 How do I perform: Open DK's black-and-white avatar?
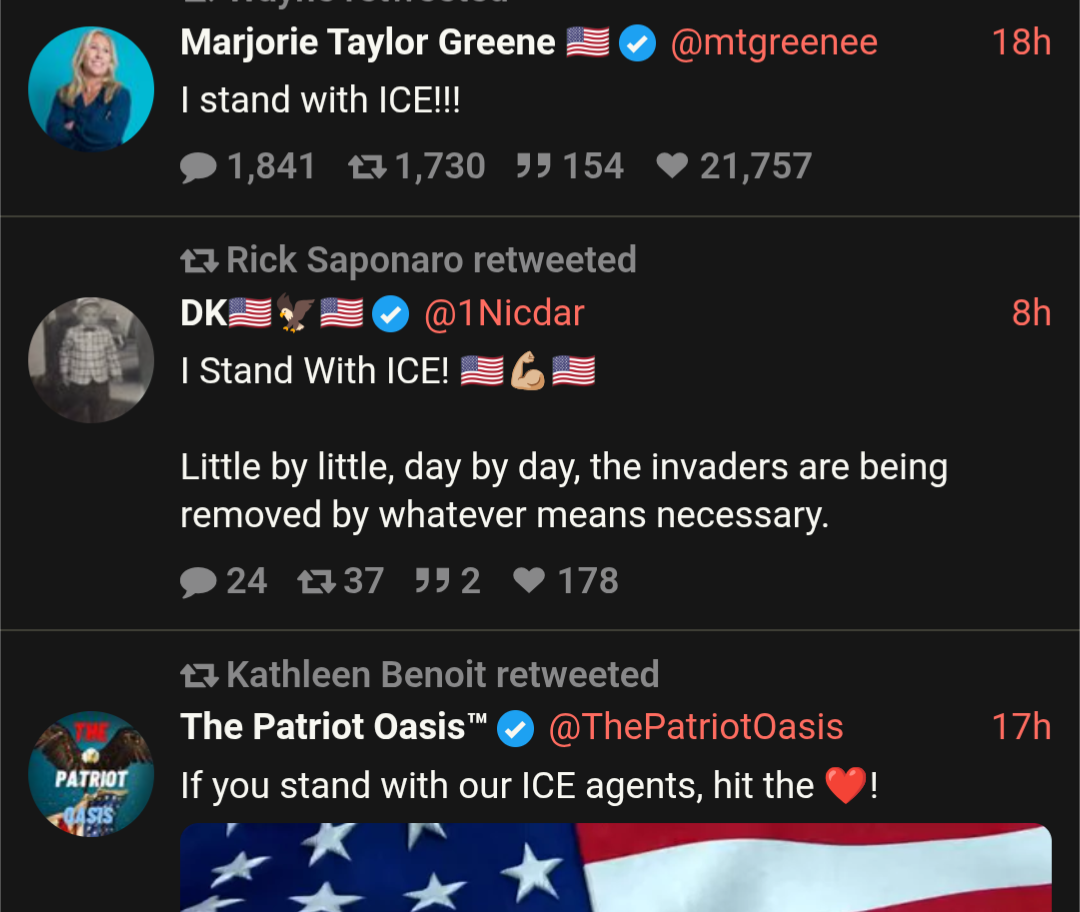tap(91, 360)
